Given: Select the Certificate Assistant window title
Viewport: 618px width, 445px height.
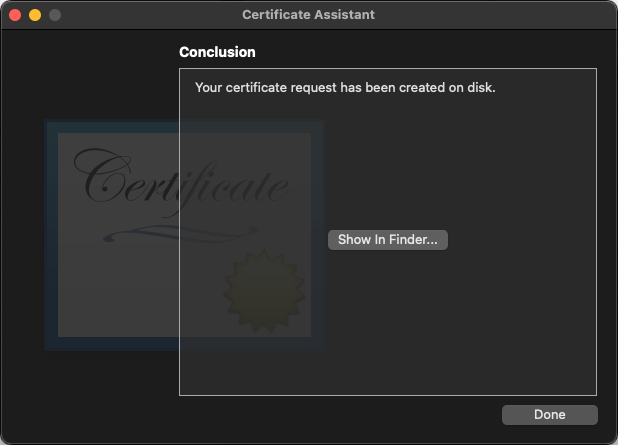Looking at the screenshot, I should 309,15.
